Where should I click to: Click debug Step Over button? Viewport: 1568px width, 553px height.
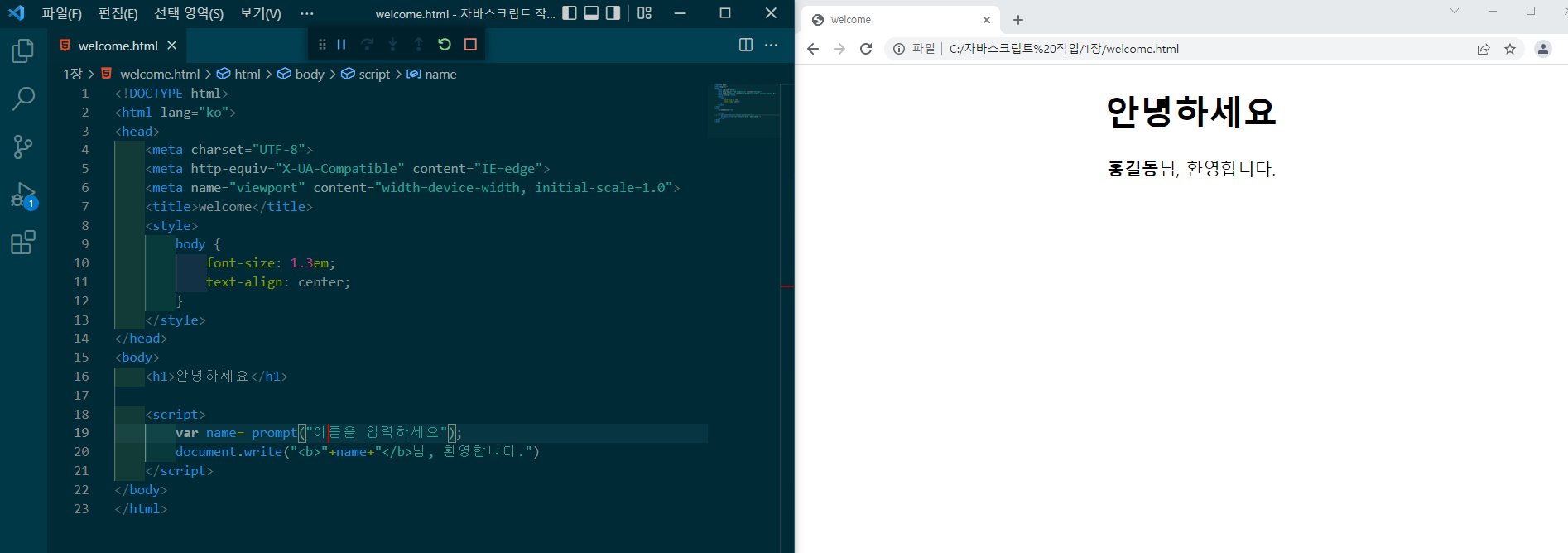point(367,45)
